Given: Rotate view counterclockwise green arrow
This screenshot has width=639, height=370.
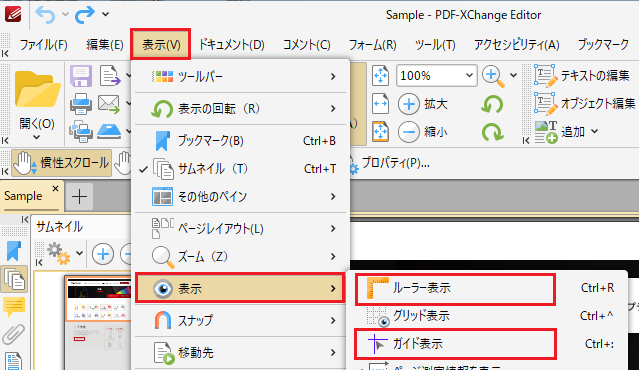Looking at the screenshot, I should click(492, 104).
